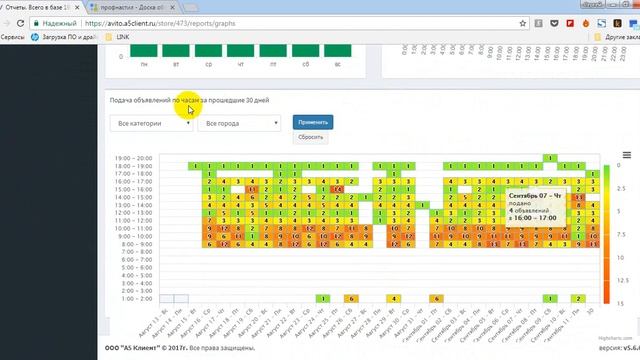This screenshot has height=360, width=640.
Task: Click the '12:00 – 13:00' row label
Action: pyautogui.click(x=133, y=213)
